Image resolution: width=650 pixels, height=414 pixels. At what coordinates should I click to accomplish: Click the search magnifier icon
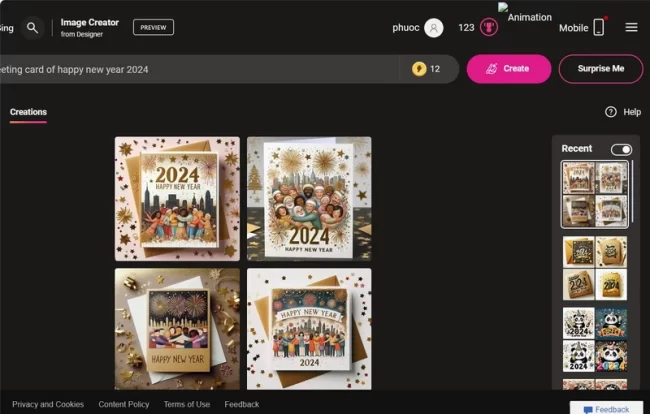(33, 28)
